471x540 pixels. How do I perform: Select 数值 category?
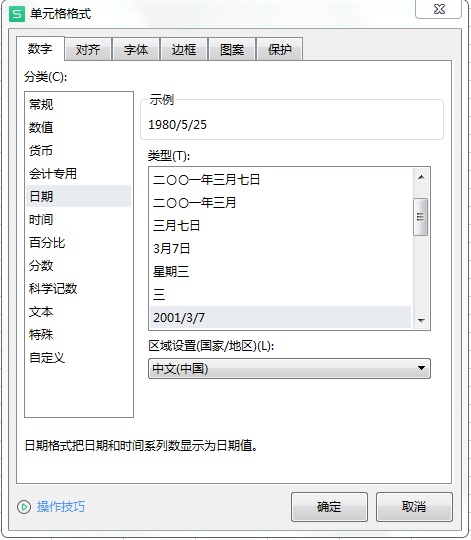[78, 127]
